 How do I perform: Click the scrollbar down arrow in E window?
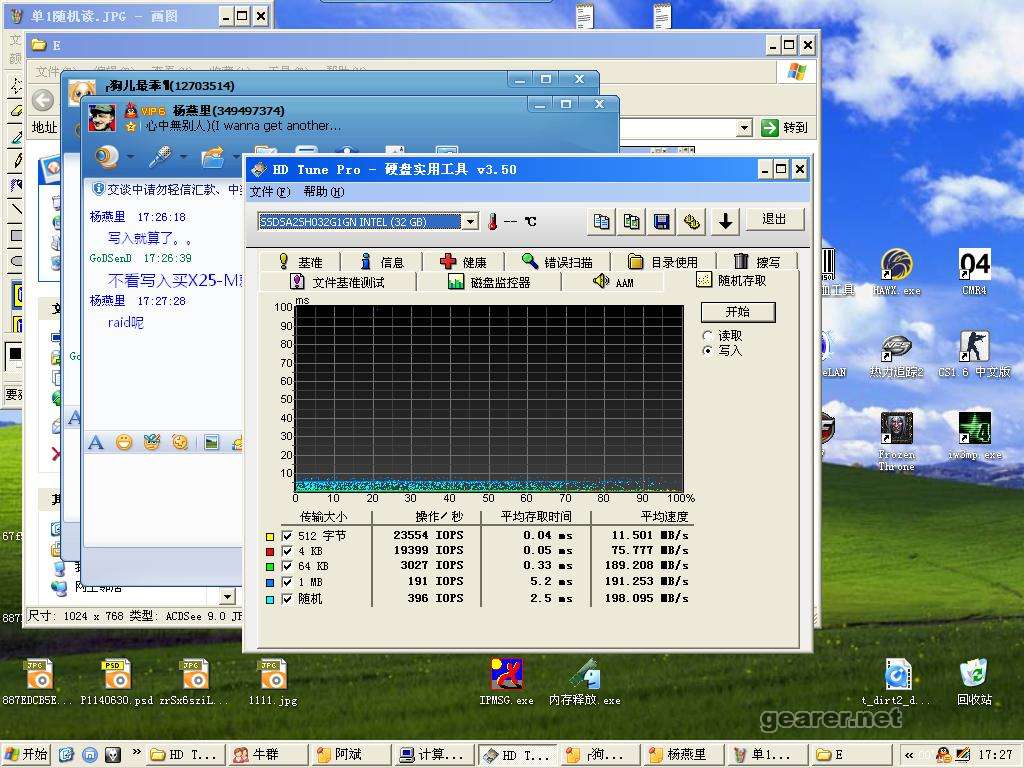227,596
